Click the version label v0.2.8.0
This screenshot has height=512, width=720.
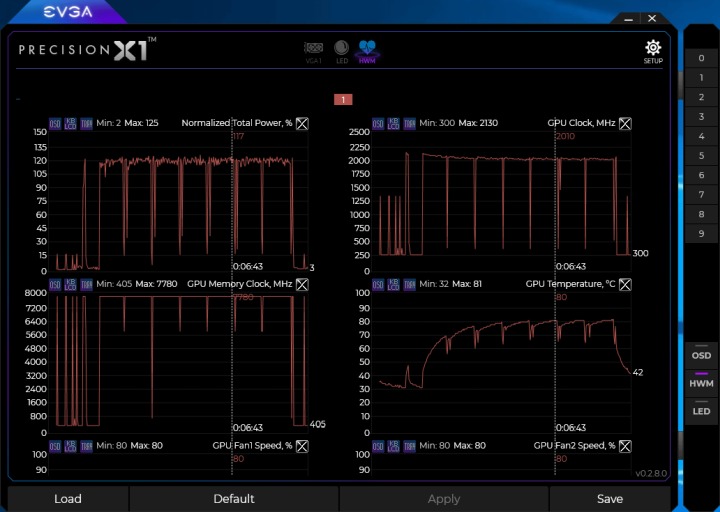click(651, 473)
